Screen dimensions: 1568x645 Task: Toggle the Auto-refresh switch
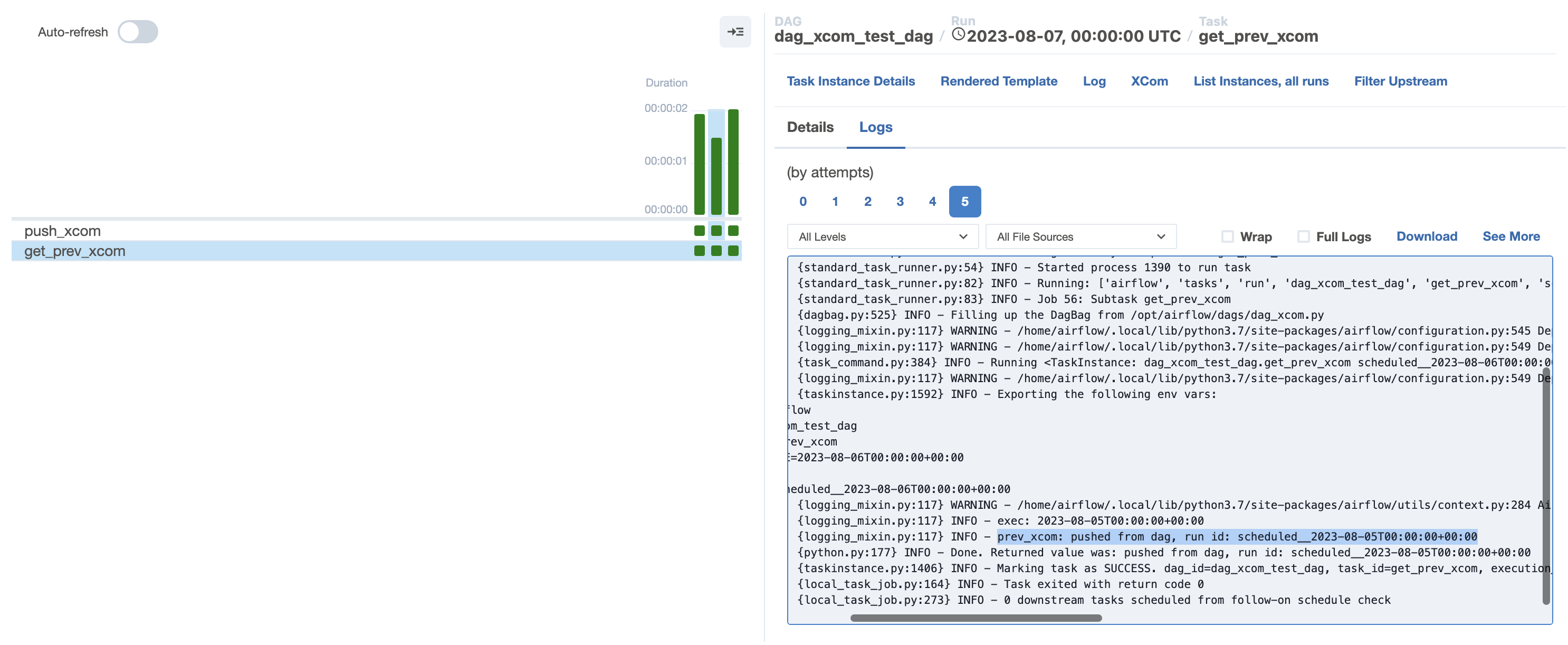pos(138,32)
